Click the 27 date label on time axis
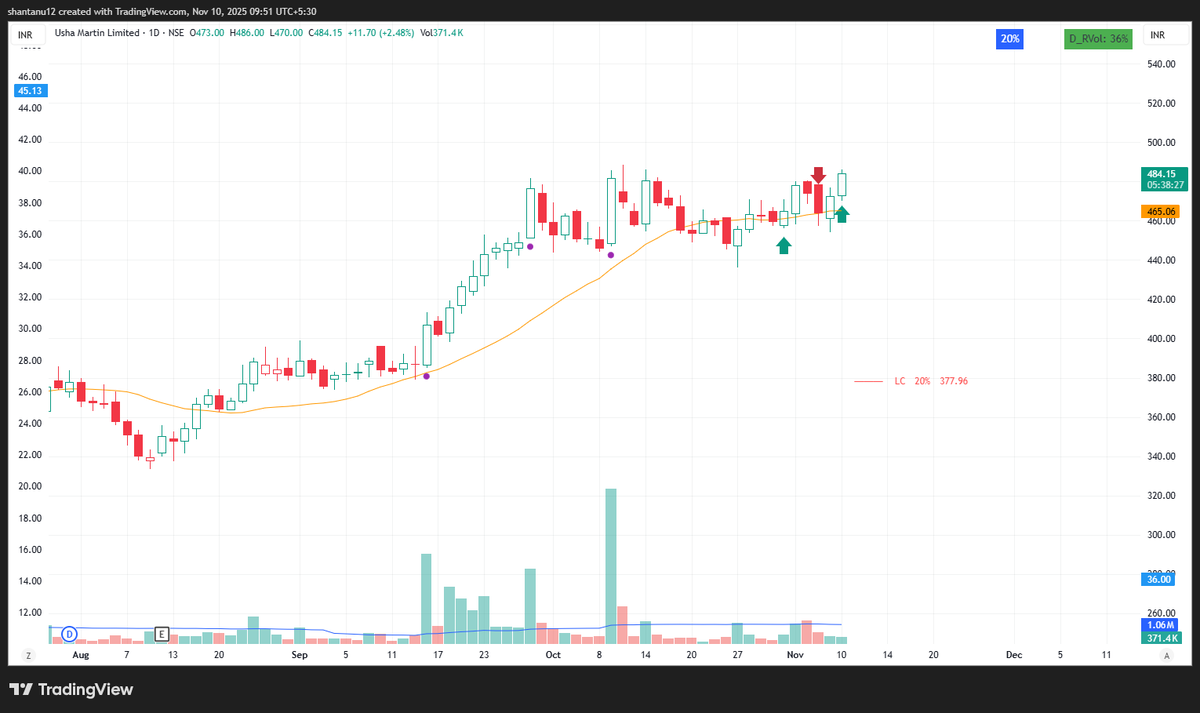The height and width of the screenshot is (713, 1200). click(x=737, y=655)
